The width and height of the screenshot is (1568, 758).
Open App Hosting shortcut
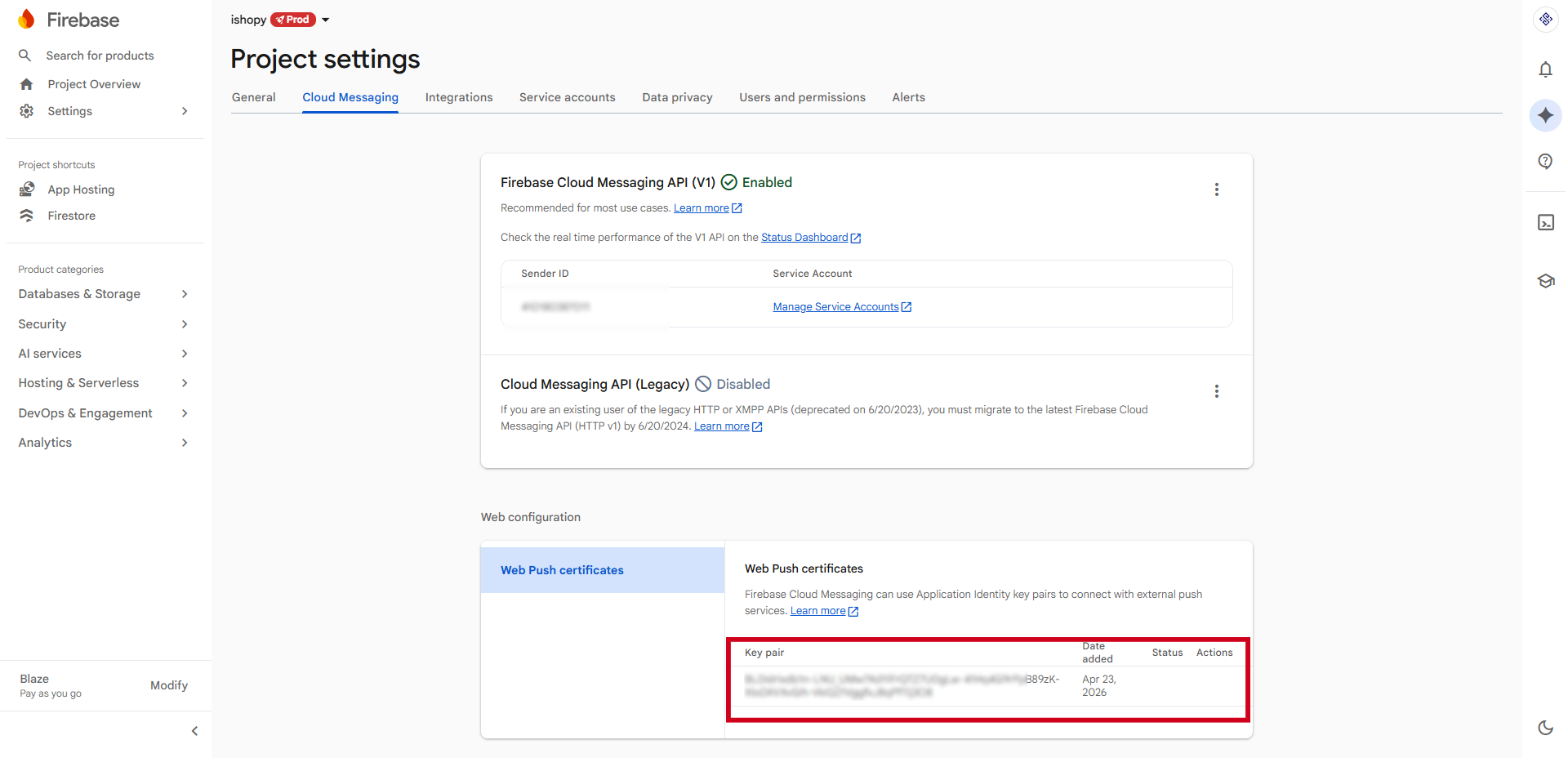tap(81, 189)
